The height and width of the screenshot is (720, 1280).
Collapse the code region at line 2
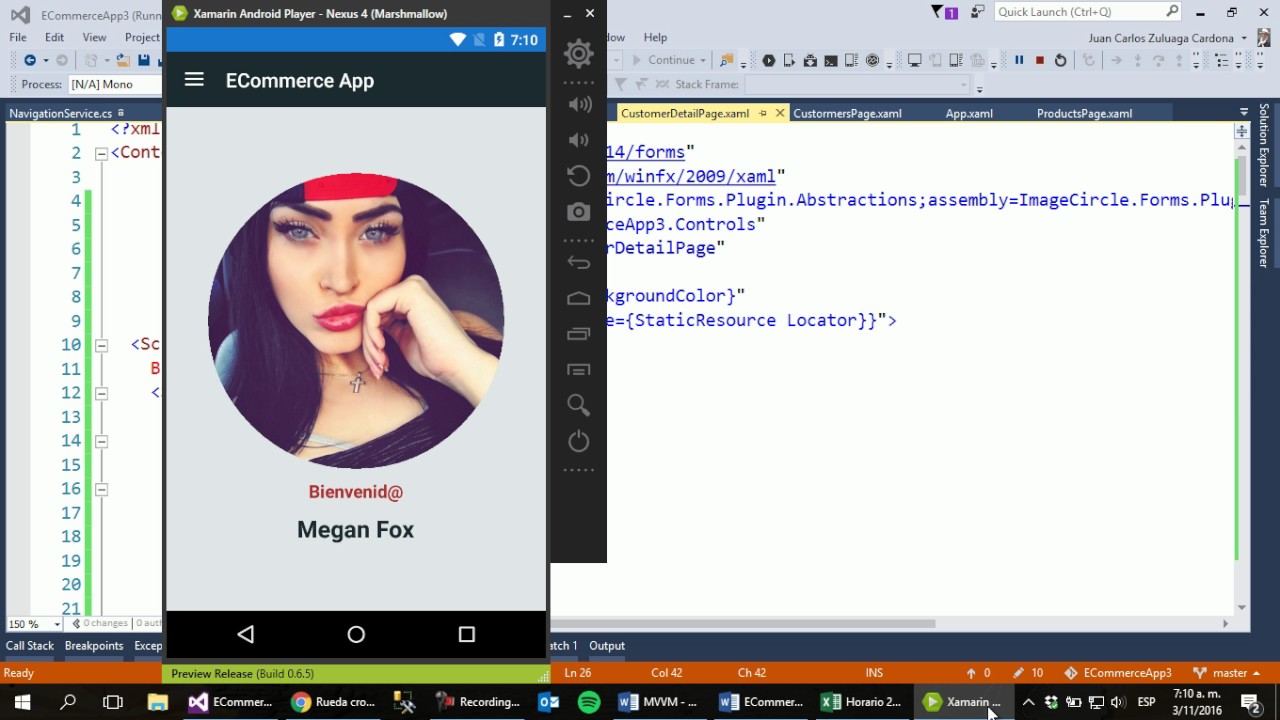tap(101, 153)
